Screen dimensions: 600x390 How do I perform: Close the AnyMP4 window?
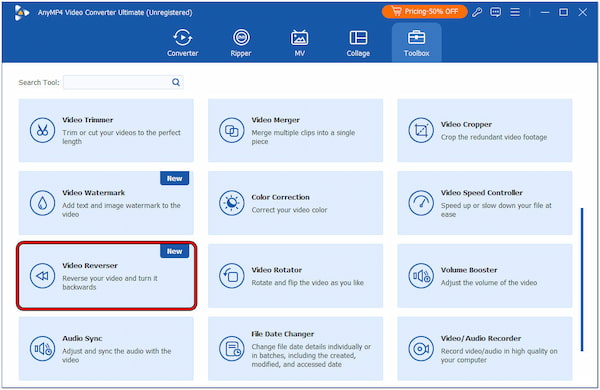point(582,12)
